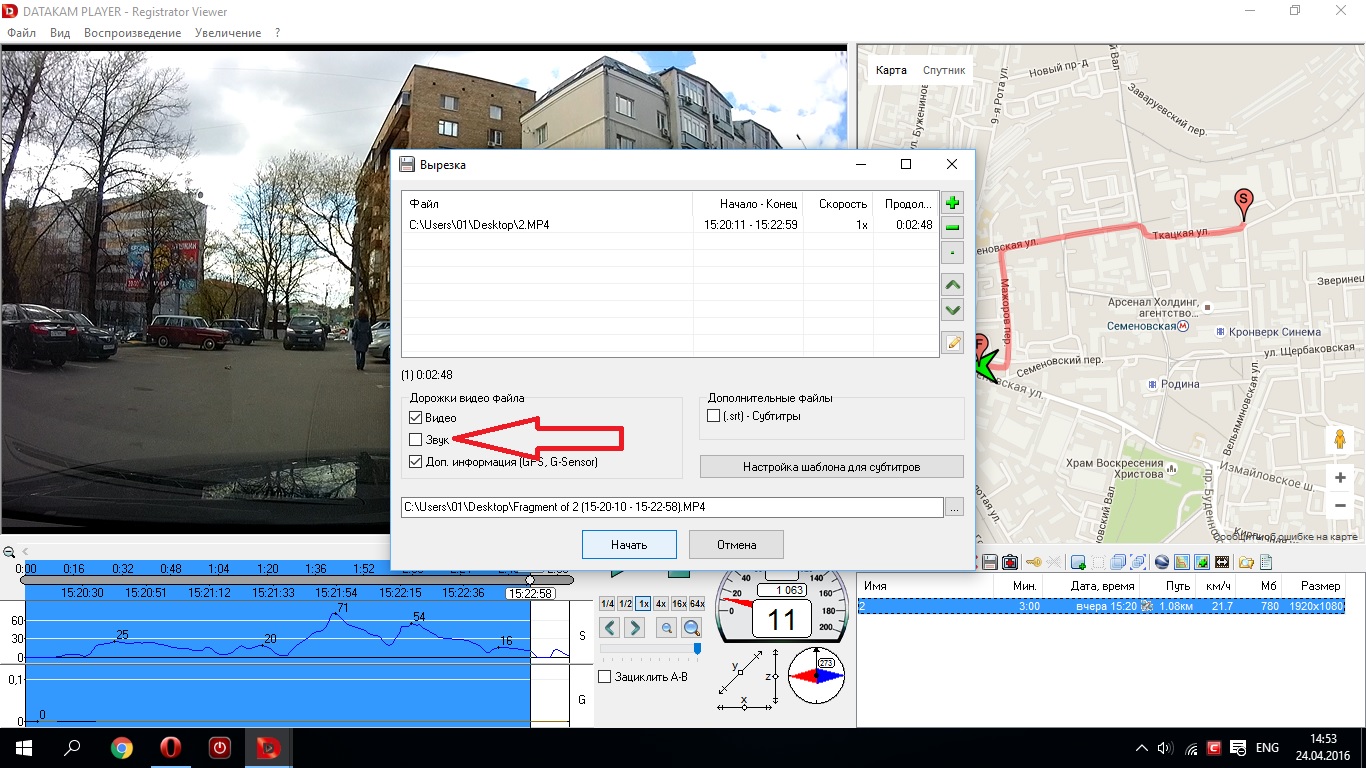Uncheck the Видео track checkbox
This screenshot has width=1366, height=768.
(x=416, y=418)
